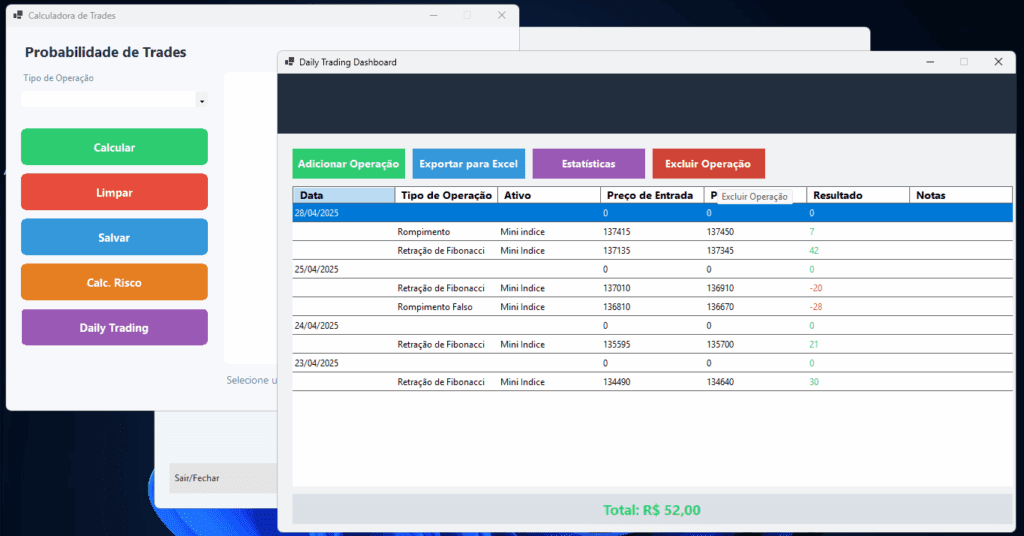1024x536 pixels.
Task: Click the red Limpar button
Action: [114, 192]
